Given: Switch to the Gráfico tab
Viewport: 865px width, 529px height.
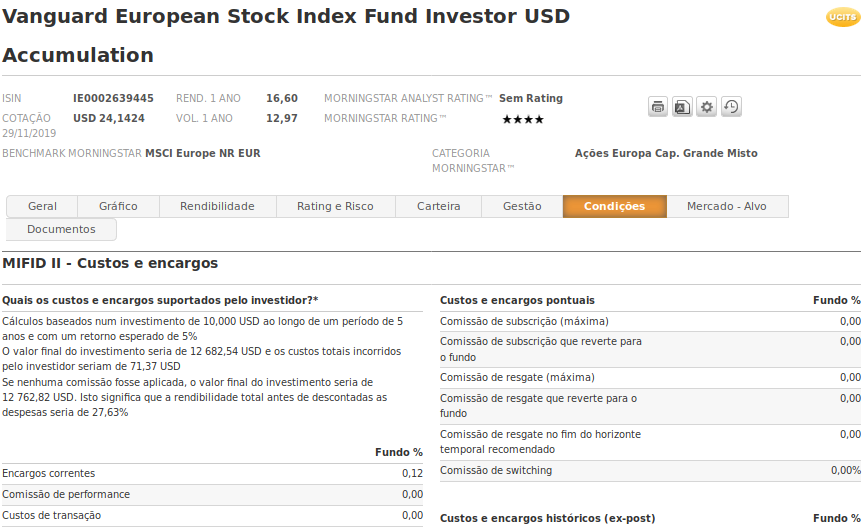Looking at the screenshot, I should point(118,206).
